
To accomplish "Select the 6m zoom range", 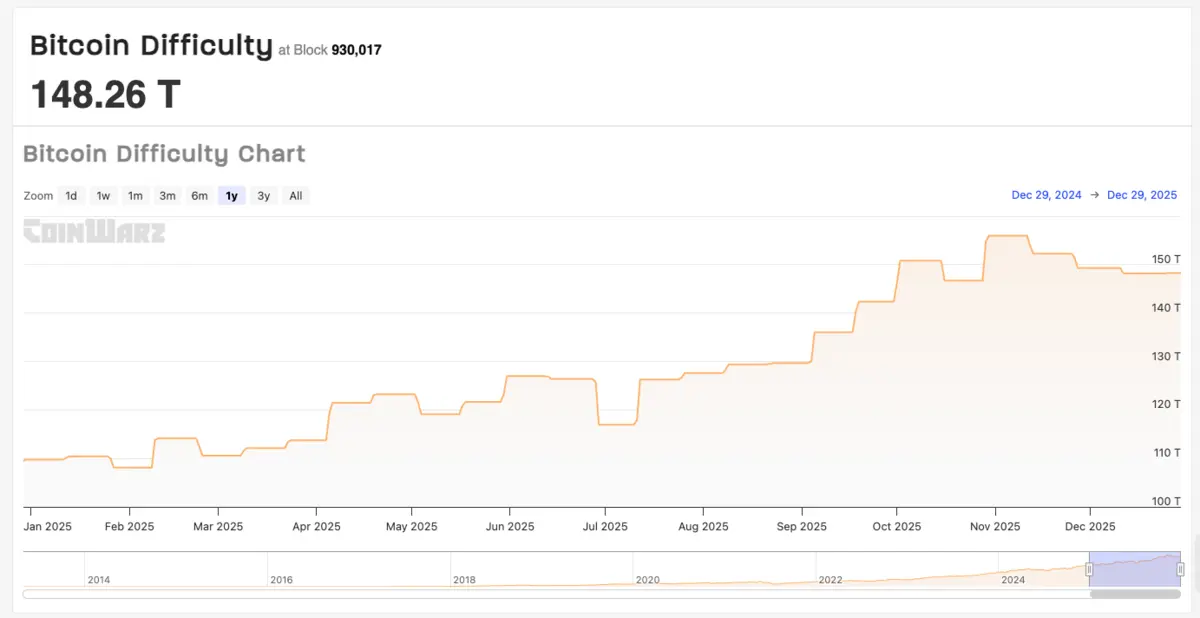I will [199, 195].
